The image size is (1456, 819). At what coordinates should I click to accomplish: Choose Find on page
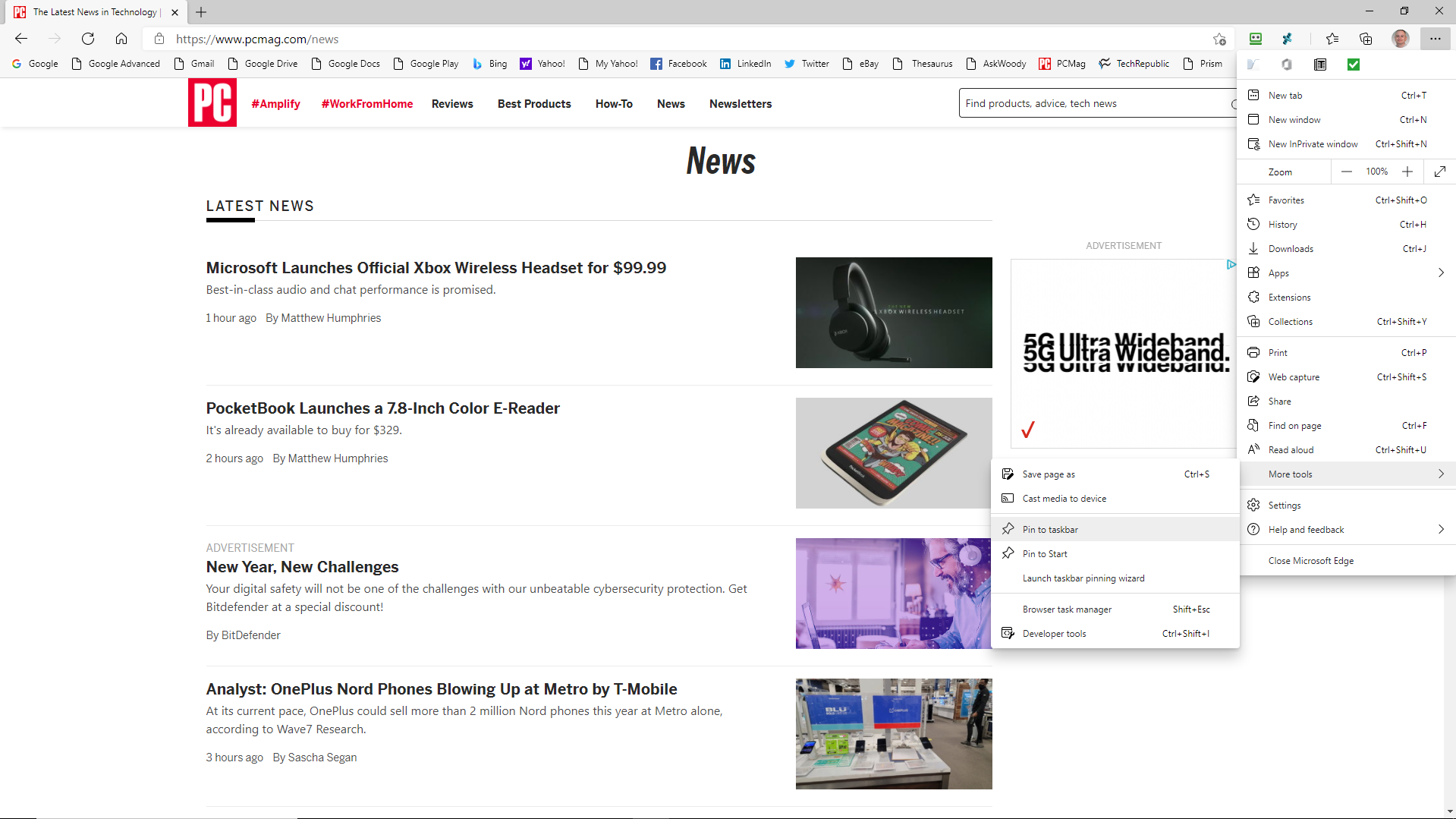coord(1347,426)
